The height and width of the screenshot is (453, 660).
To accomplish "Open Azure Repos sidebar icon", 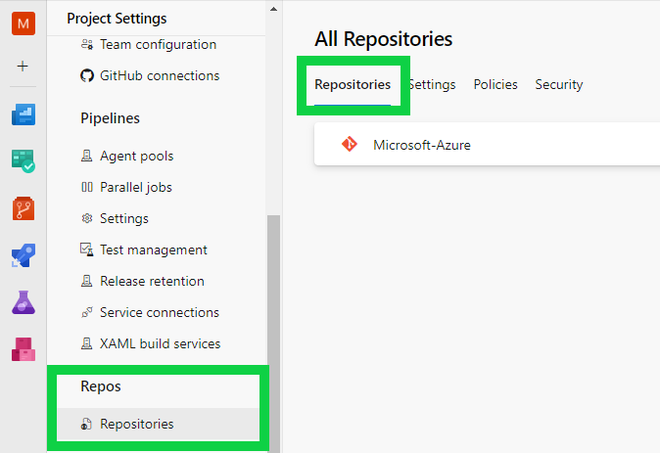I will (23, 208).
